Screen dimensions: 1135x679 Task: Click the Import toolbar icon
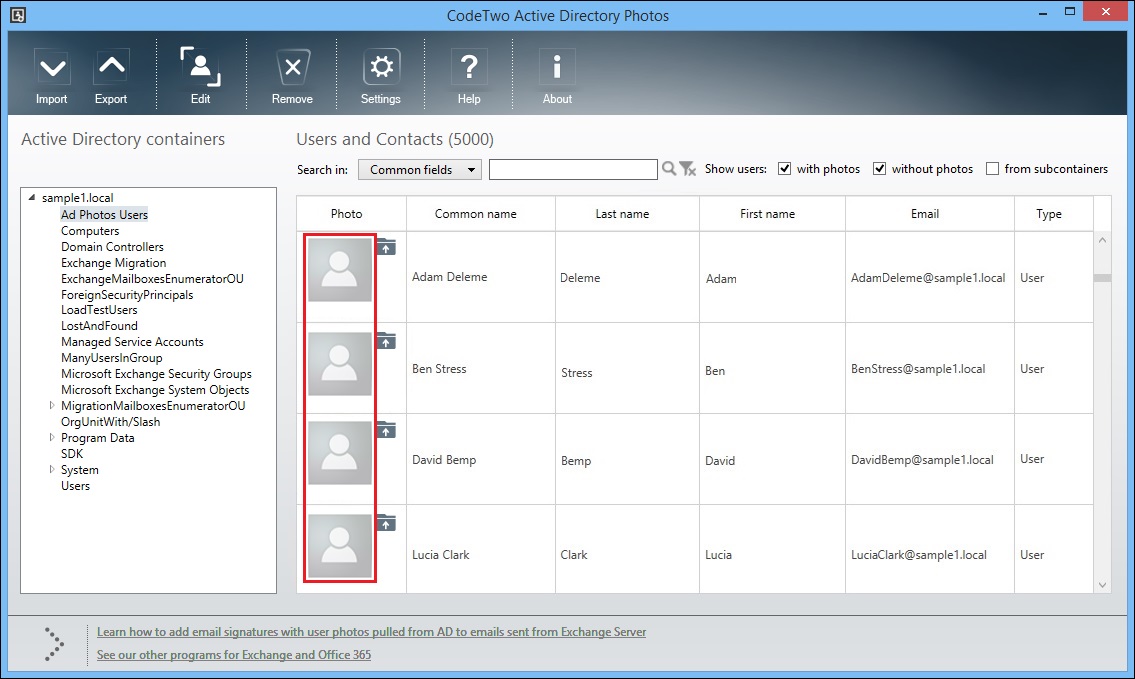coord(51,75)
